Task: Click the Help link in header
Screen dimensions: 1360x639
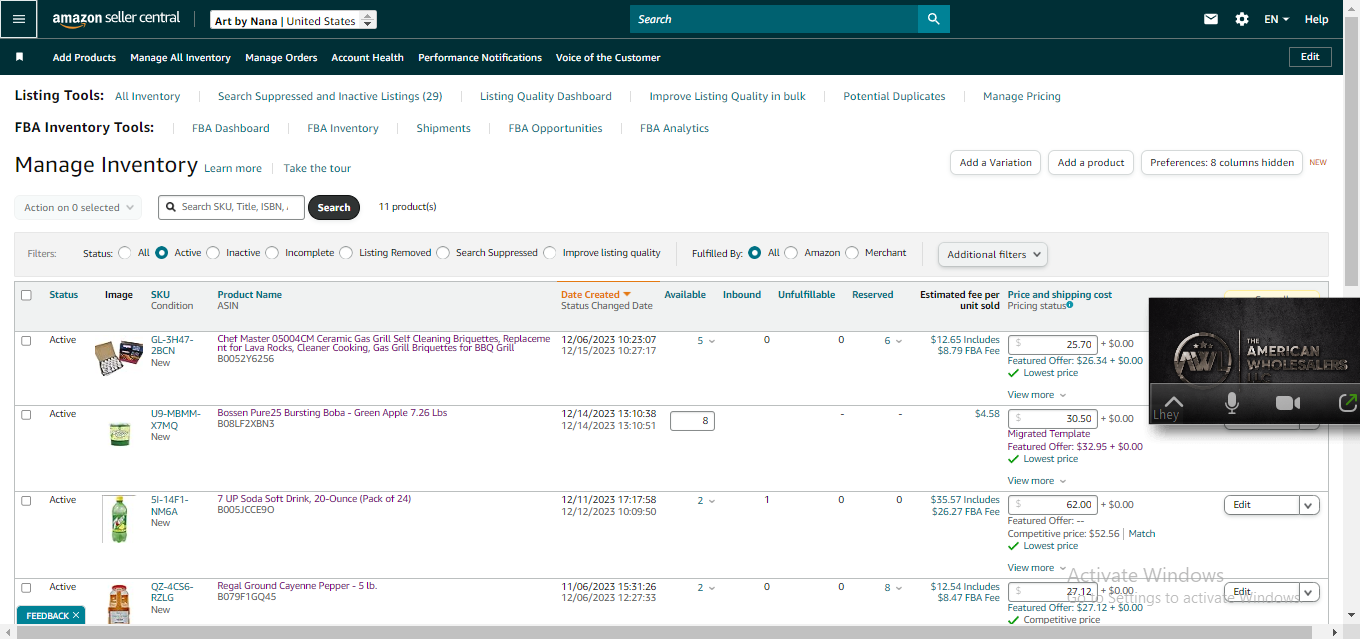Action: click(1316, 19)
